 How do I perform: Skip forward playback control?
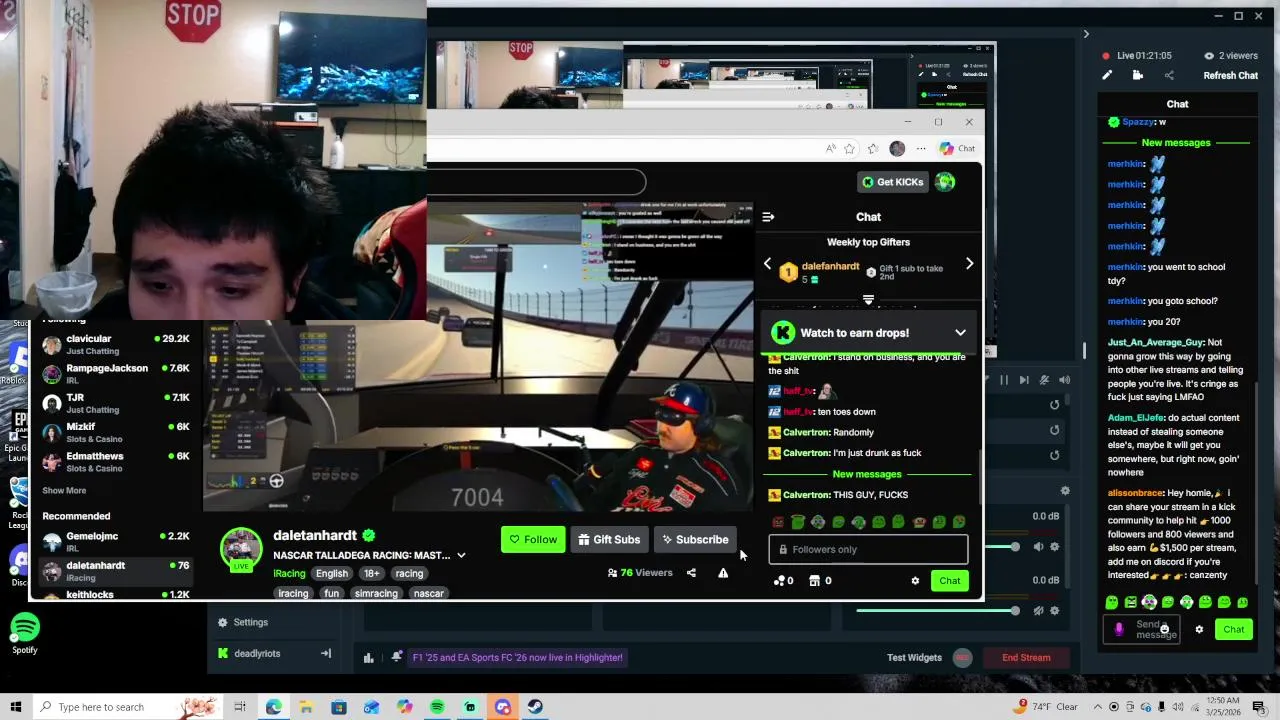(1024, 380)
